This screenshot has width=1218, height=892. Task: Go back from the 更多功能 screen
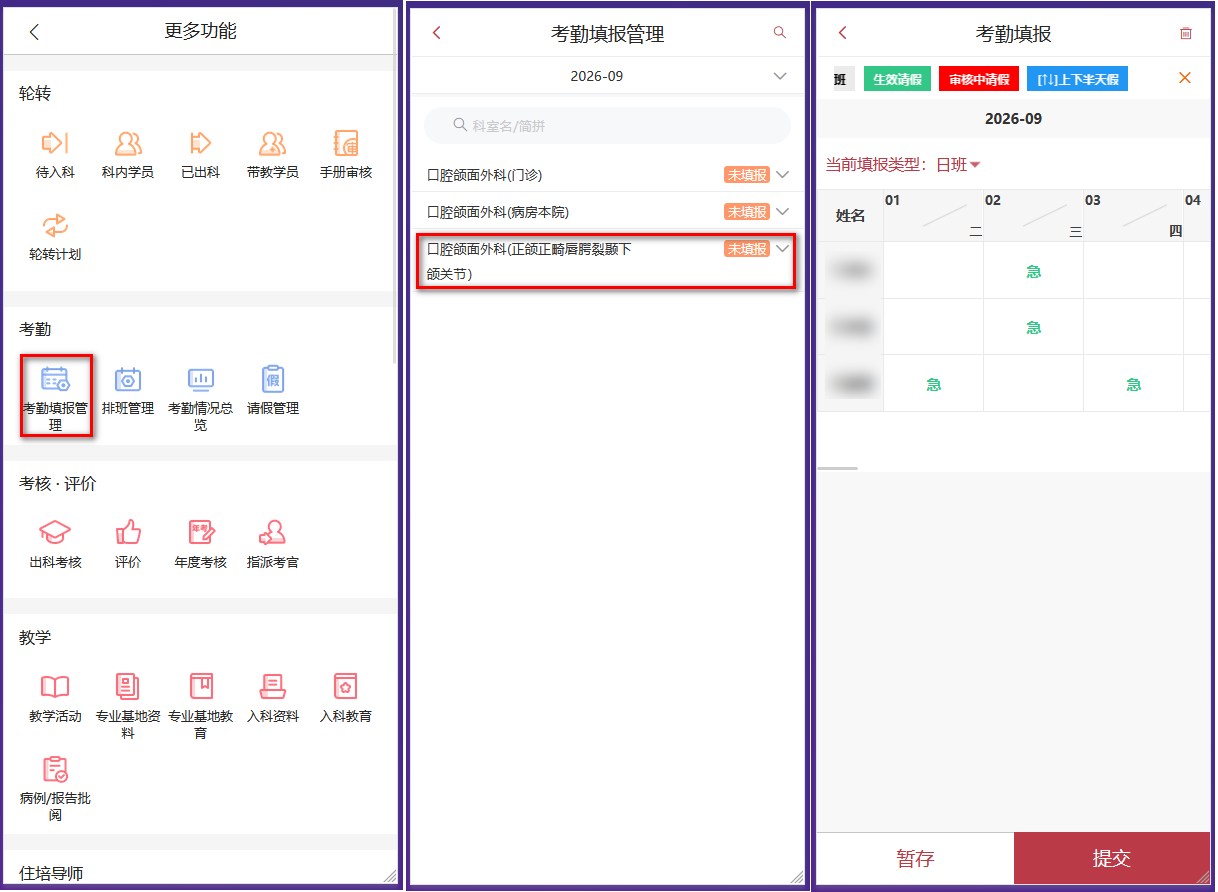[x=34, y=32]
